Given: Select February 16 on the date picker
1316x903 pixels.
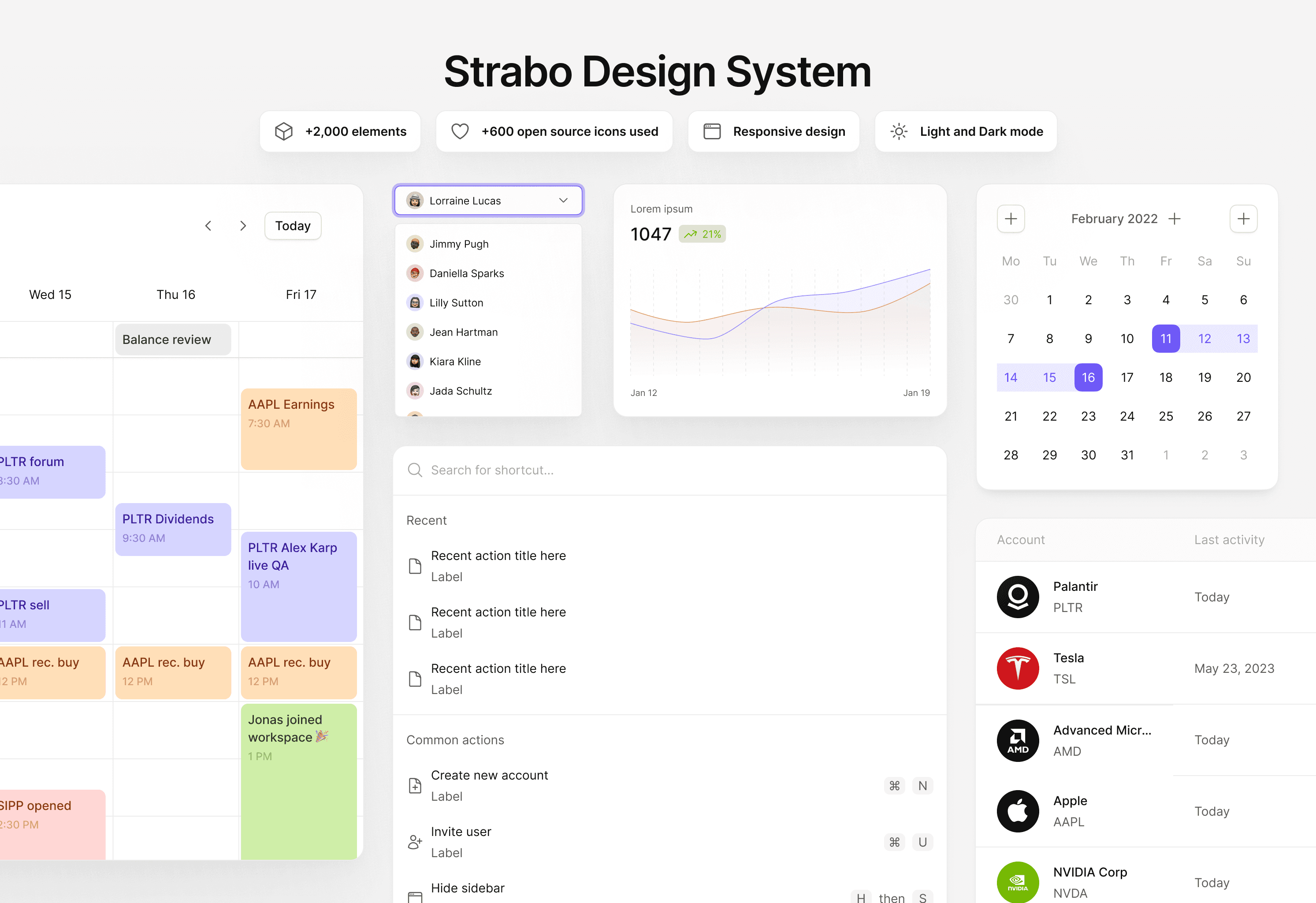Looking at the screenshot, I should pos(1088,377).
